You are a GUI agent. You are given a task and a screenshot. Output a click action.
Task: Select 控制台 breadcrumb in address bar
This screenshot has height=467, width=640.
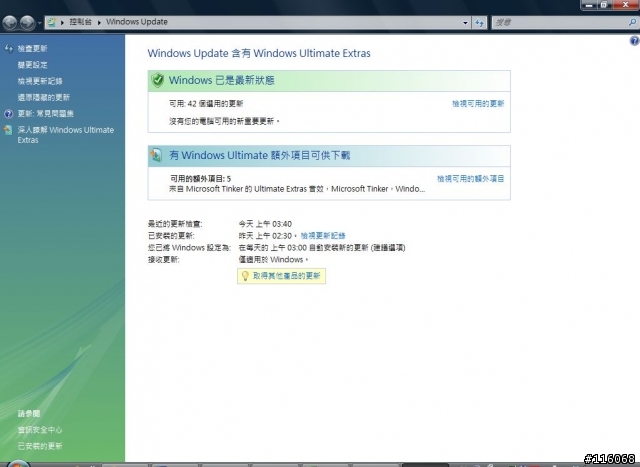pyautogui.click(x=80, y=22)
